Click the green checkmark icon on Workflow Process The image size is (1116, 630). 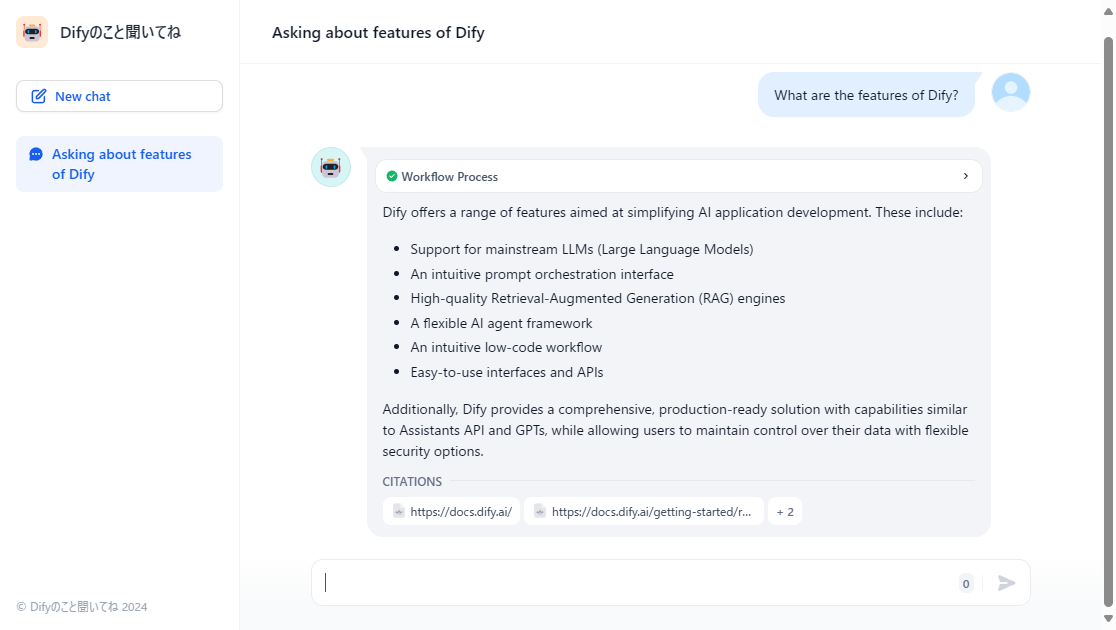391,176
